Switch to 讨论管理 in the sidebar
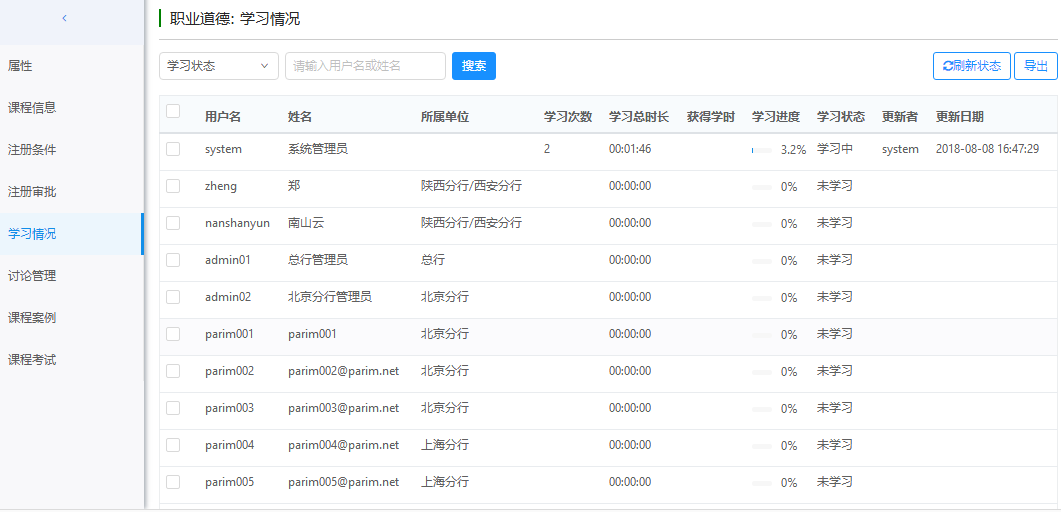 tap(32, 276)
